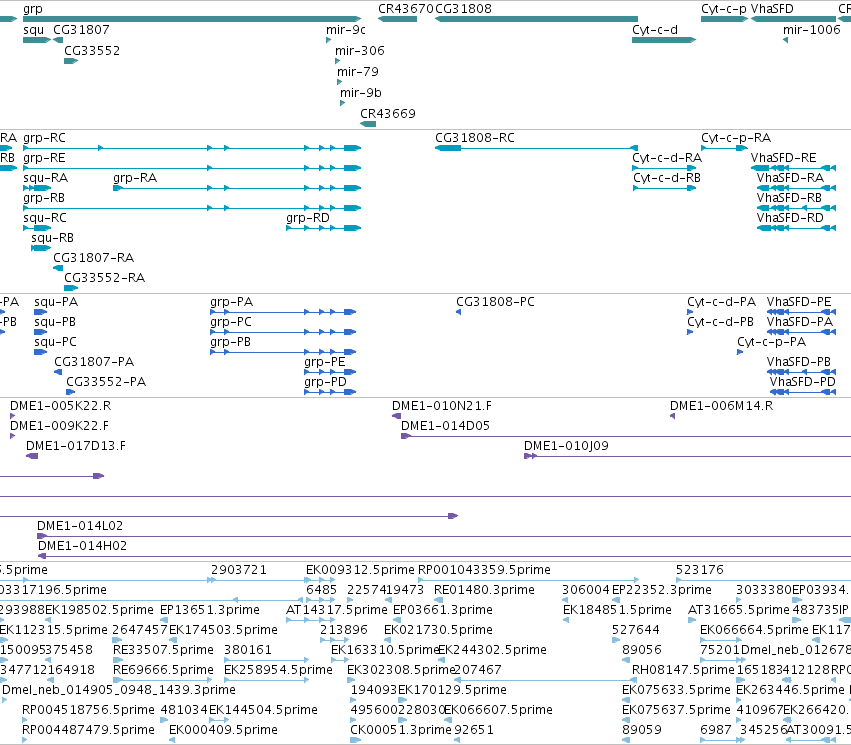The width and height of the screenshot is (851, 745).
Task: Click the grp-RA transcript label
Action: click(135, 178)
